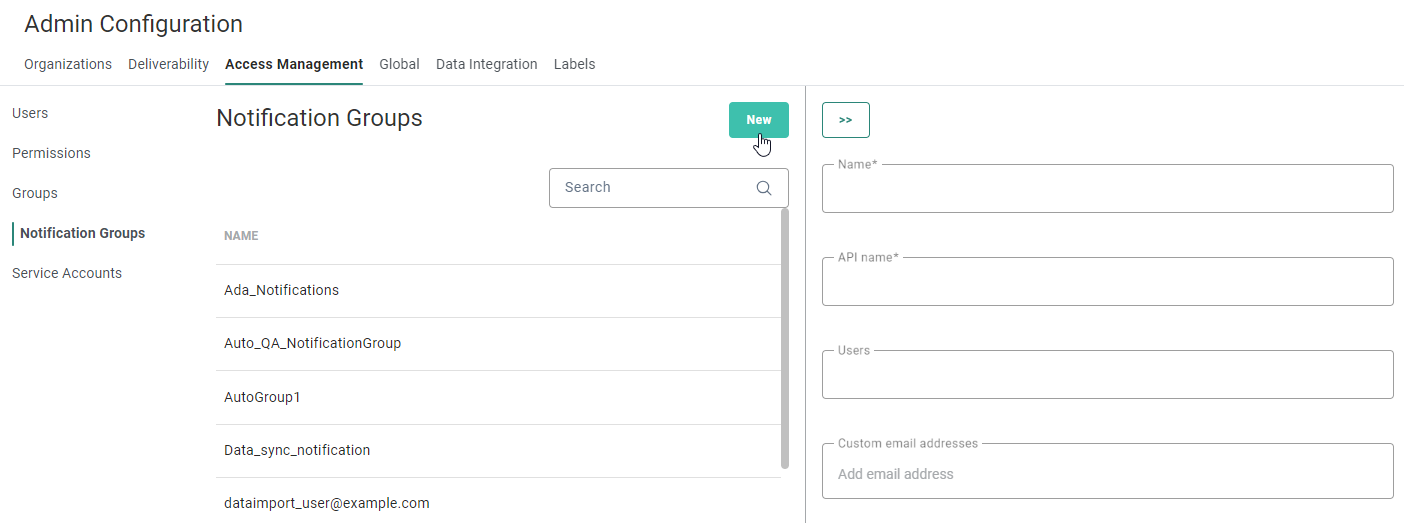Select the Ada_Notifications row
The width and height of the screenshot is (1404, 523).
281,290
